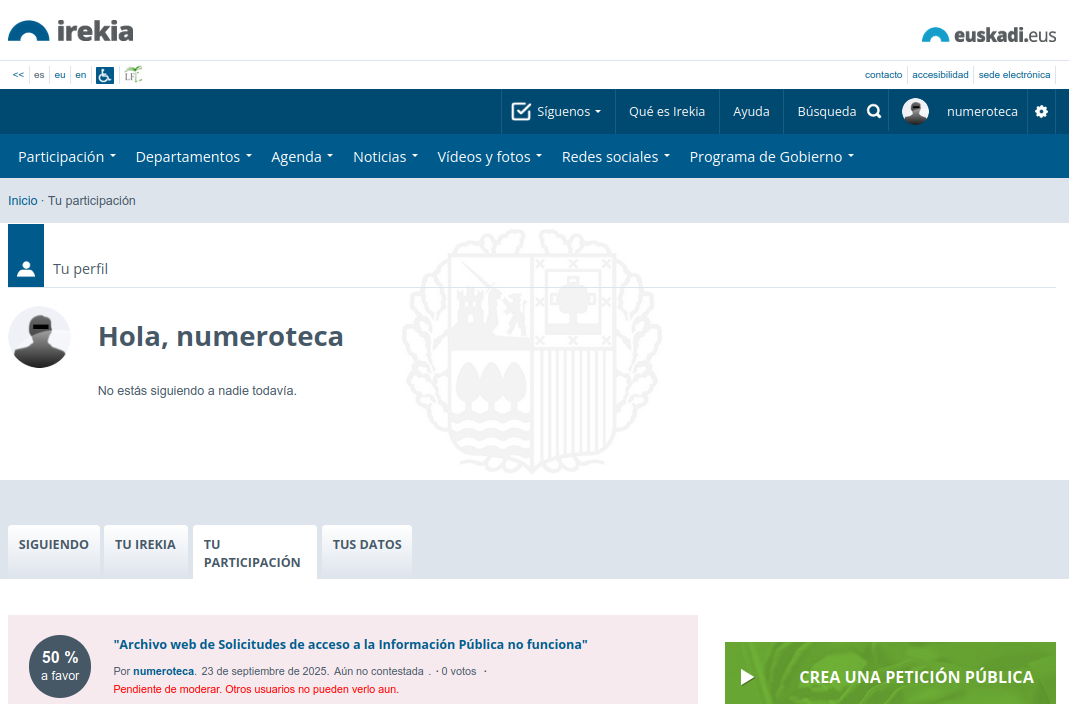Viewport: 1069px width, 704px height.
Task: Click the search magnifier icon
Action: click(x=873, y=112)
